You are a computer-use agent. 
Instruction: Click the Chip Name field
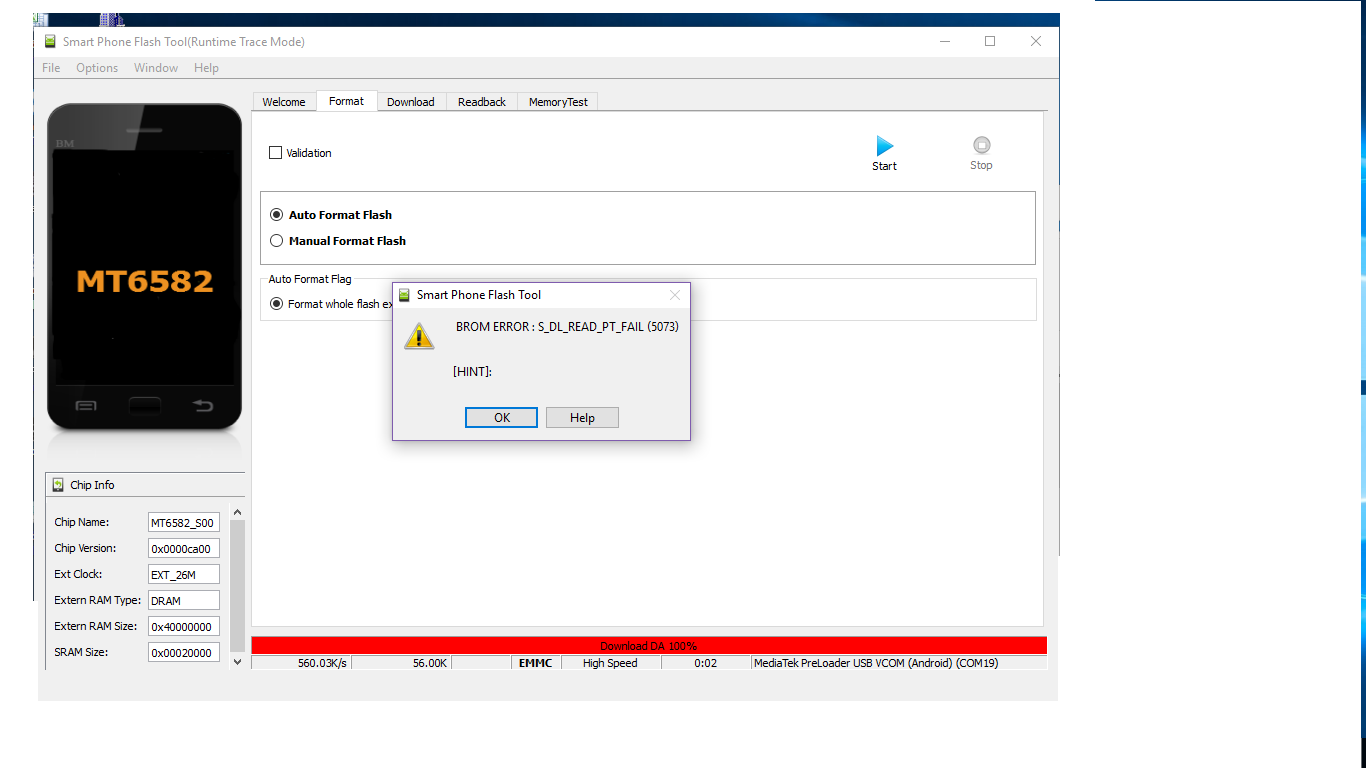click(183, 523)
